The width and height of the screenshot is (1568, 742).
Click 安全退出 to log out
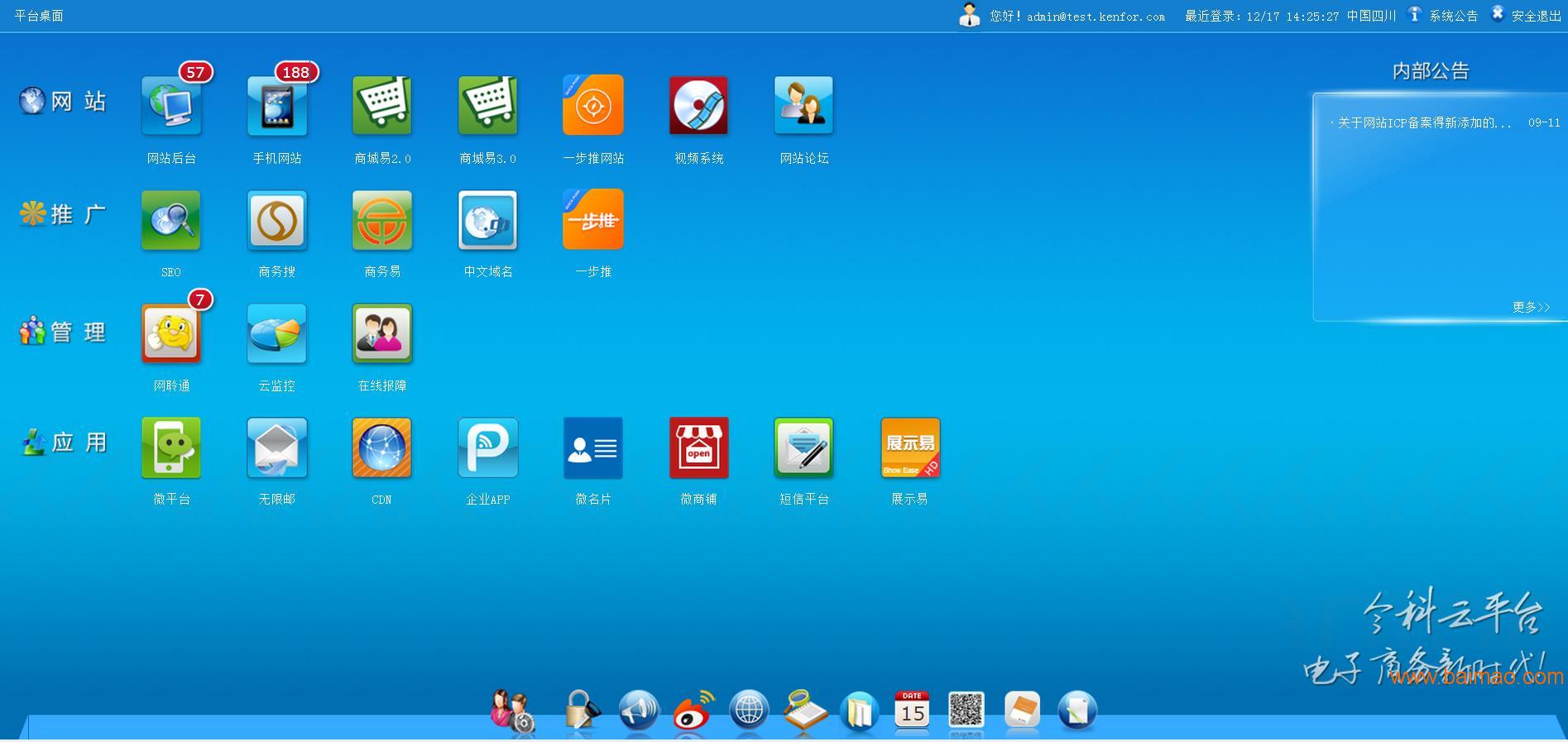coord(1537,16)
